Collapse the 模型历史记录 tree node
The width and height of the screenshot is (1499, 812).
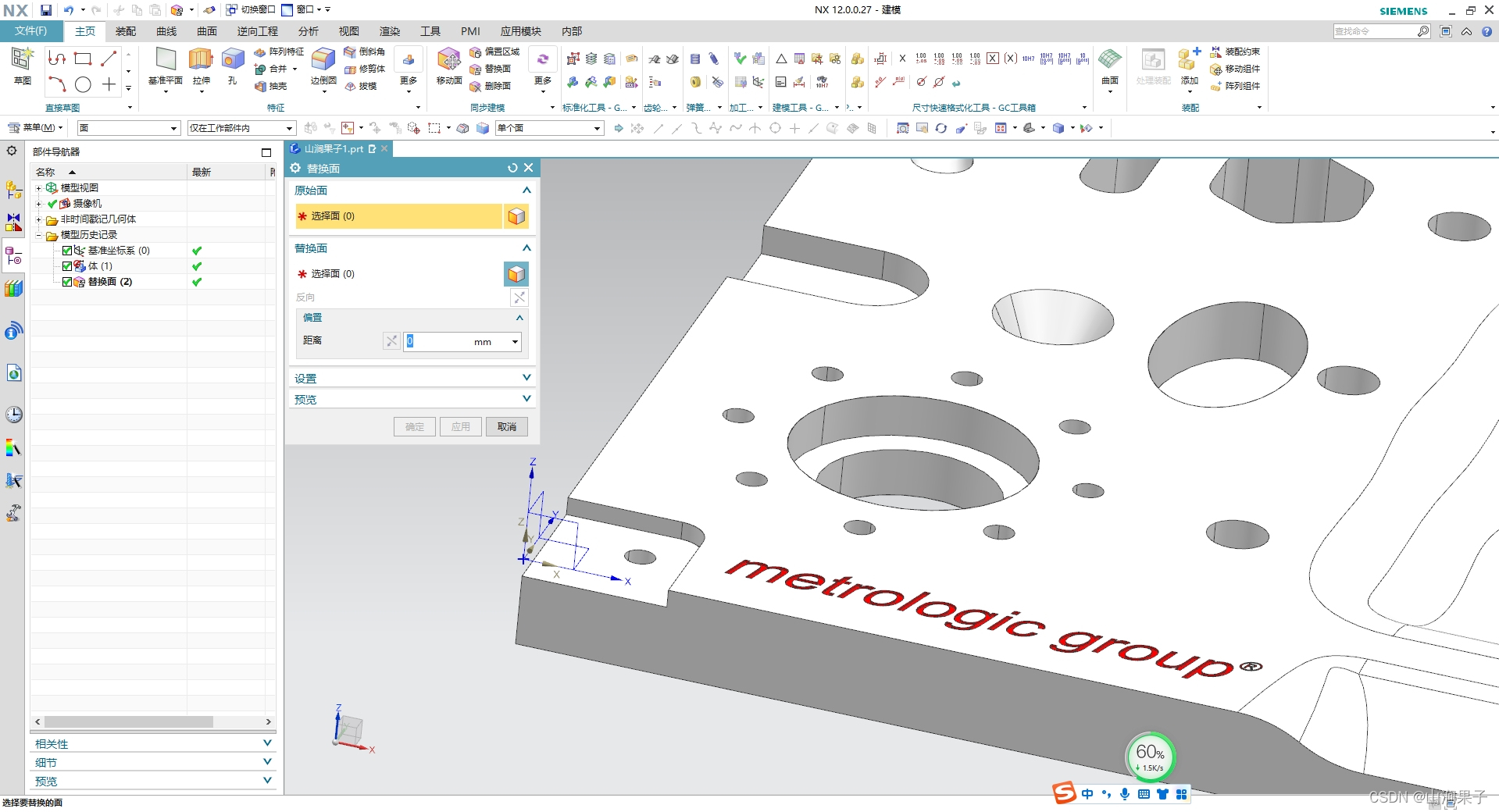point(39,235)
